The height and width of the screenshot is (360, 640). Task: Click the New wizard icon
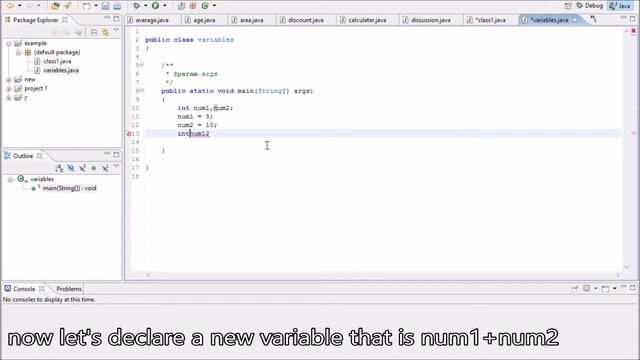[87, 6]
